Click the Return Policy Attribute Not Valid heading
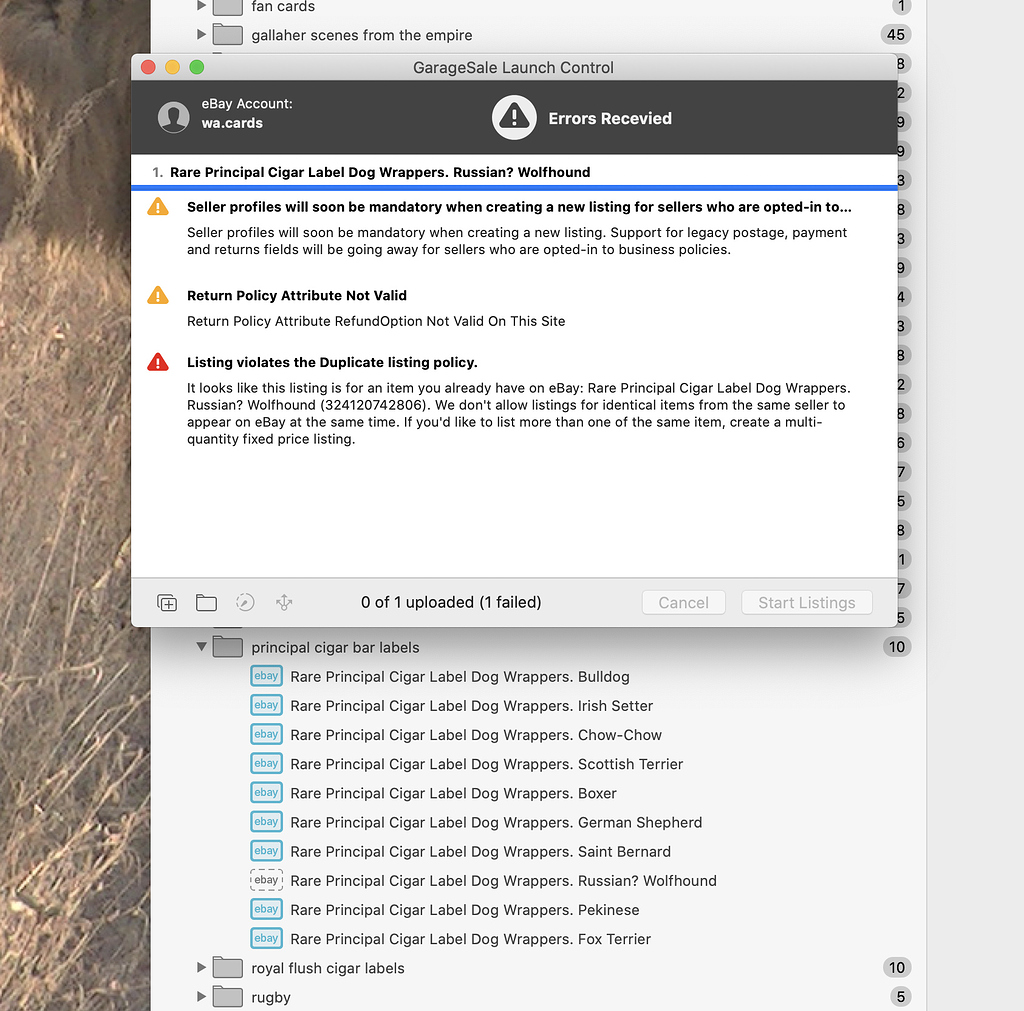 pos(296,295)
